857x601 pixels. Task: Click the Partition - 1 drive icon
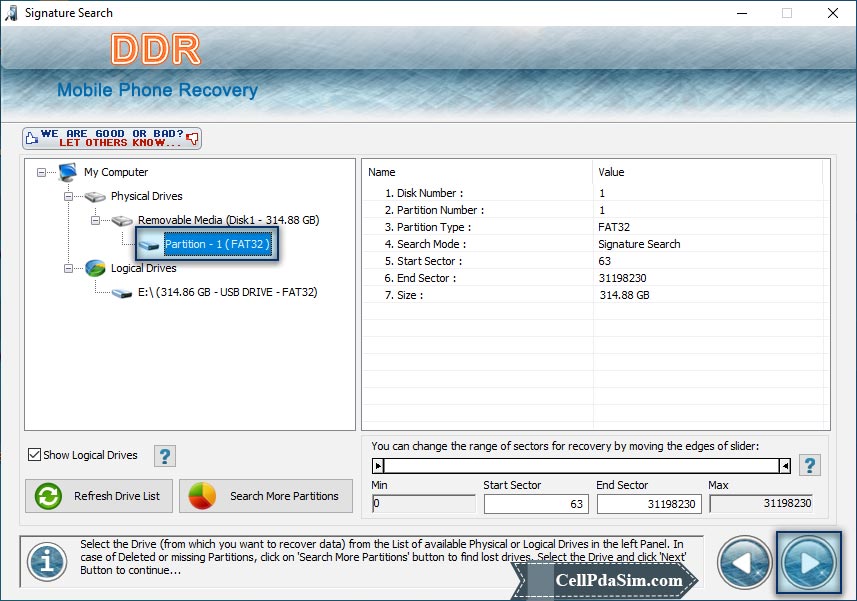click(x=149, y=245)
